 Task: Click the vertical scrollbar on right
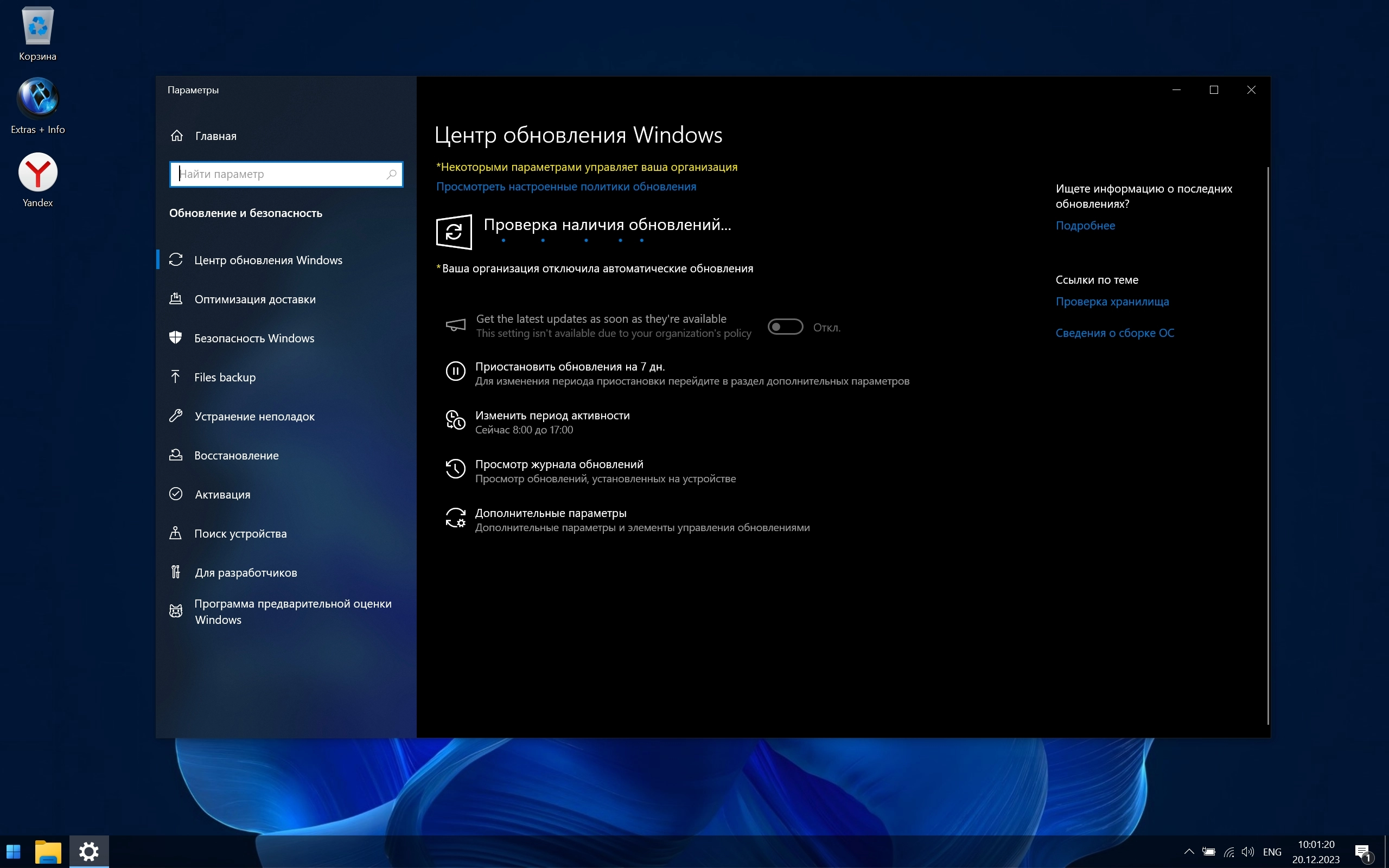point(1267,445)
